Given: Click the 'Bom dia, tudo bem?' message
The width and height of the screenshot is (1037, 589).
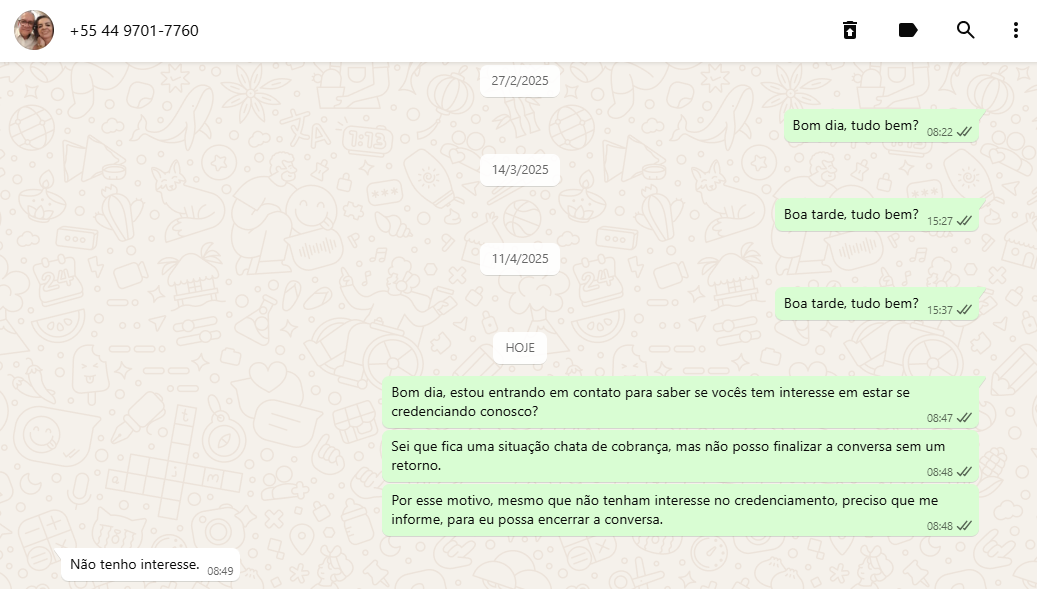Looking at the screenshot, I should click(x=882, y=126).
